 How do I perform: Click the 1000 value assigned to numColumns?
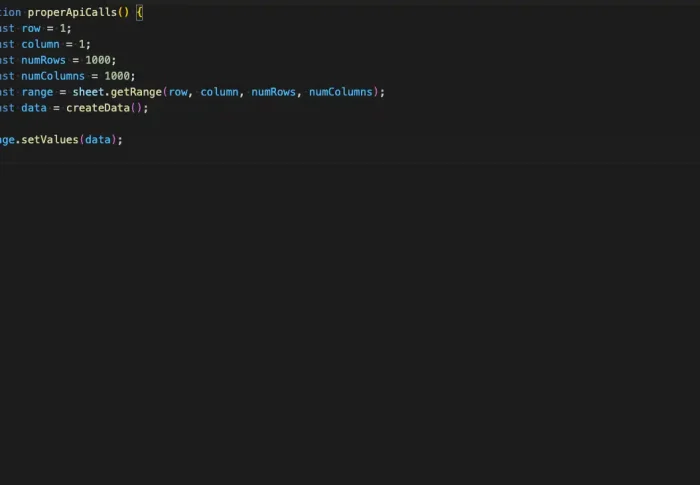118,76
